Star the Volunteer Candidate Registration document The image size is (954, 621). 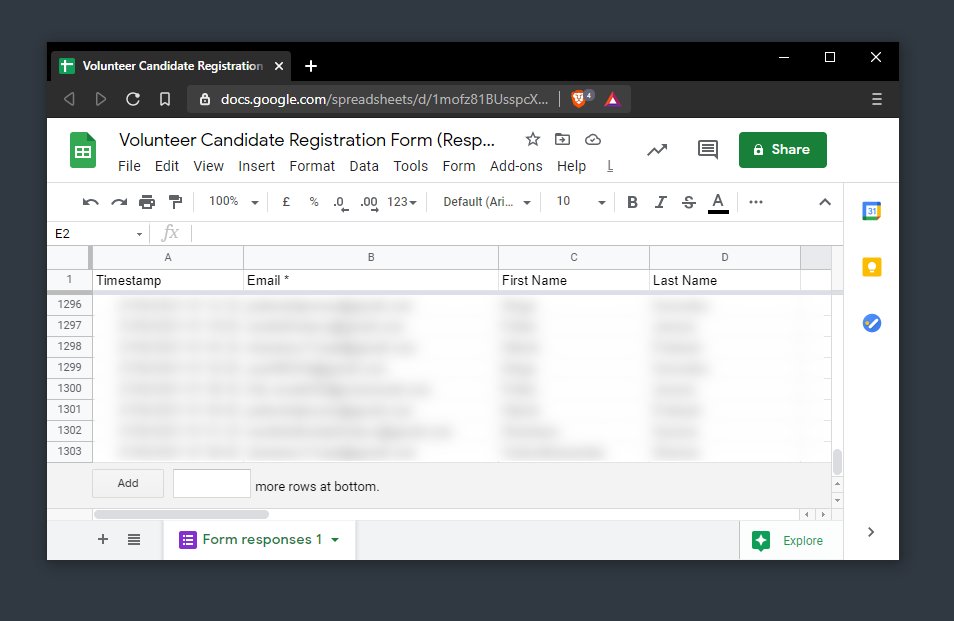(x=532, y=139)
